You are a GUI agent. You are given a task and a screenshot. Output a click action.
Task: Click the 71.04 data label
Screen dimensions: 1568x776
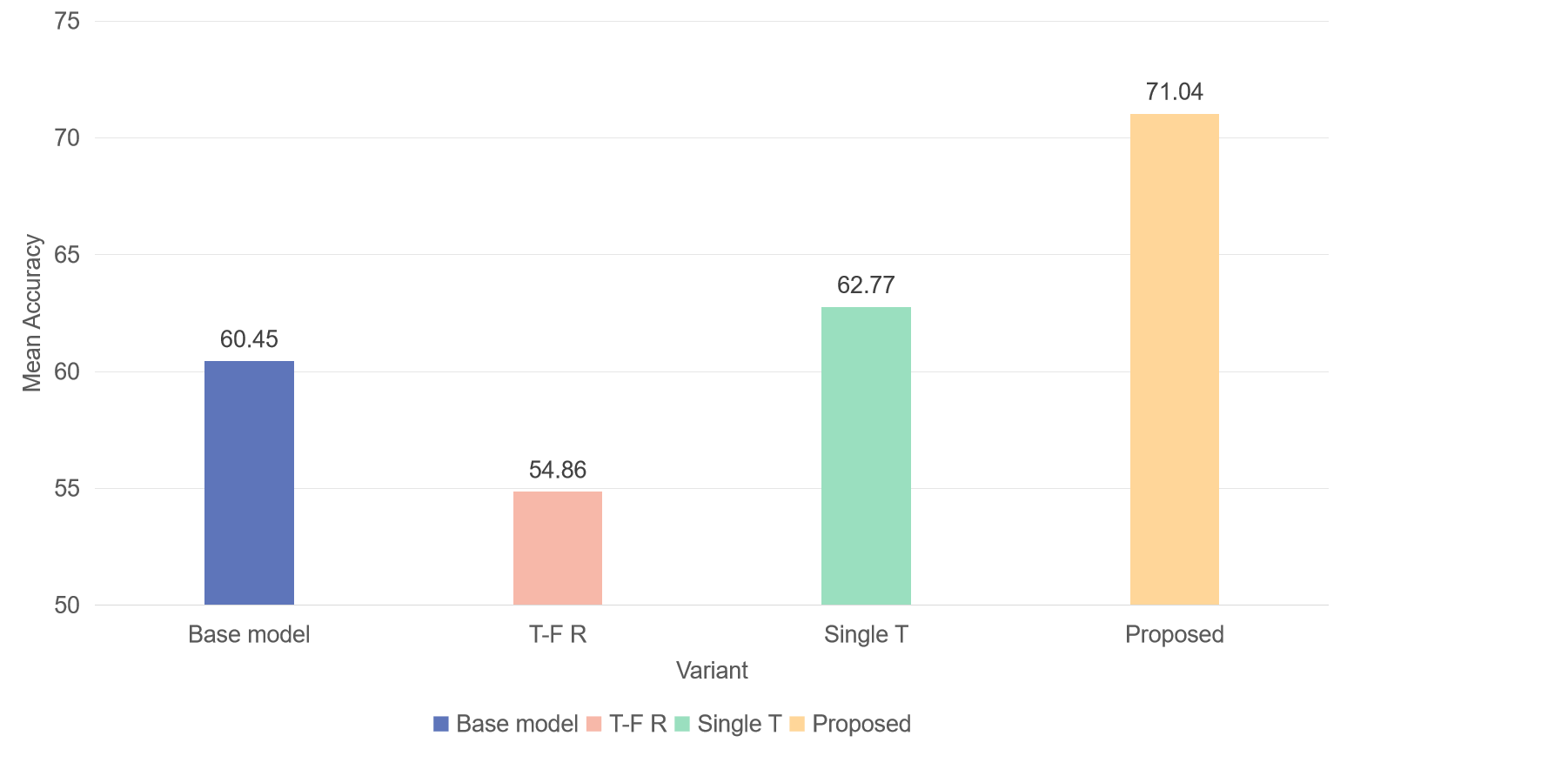click(1175, 92)
